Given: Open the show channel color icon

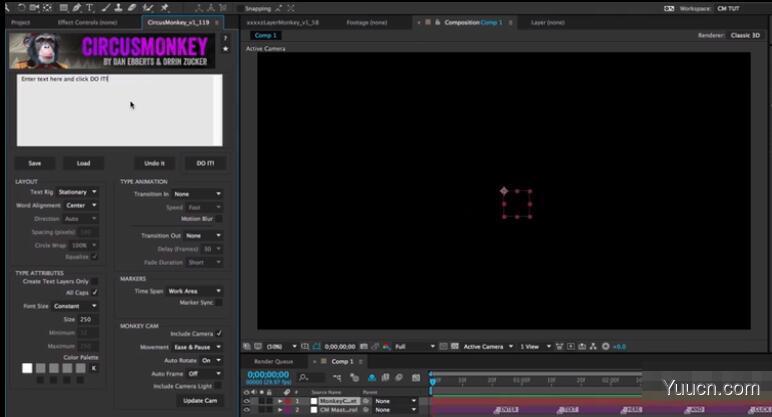Looking at the screenshot, I should click(x=387, y=347).
